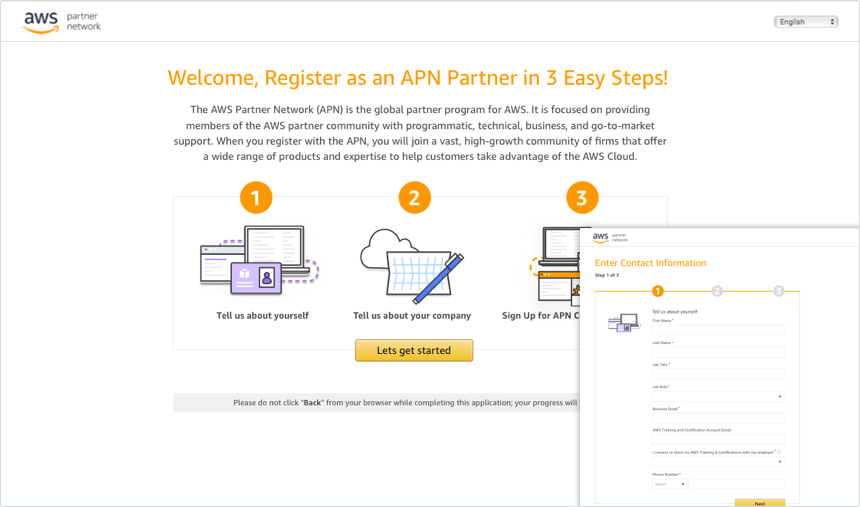Open the phone country code Select dropdown

pyautogui.click(x=670, y=484)
